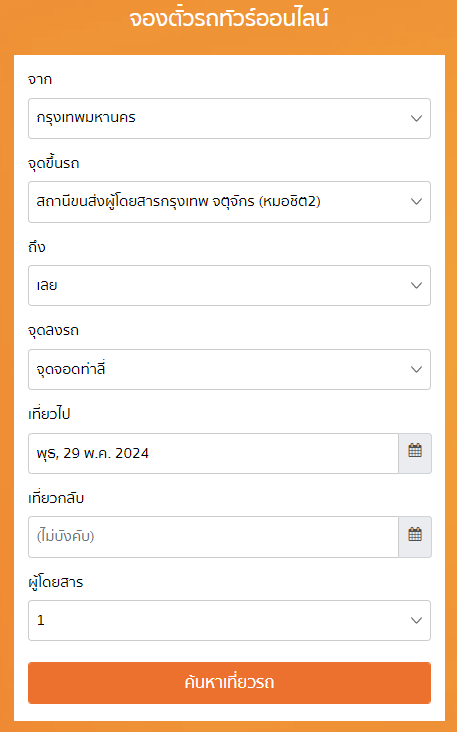Select the ผู้โดยสار passenger number dropdown

[x=229, y=620]
